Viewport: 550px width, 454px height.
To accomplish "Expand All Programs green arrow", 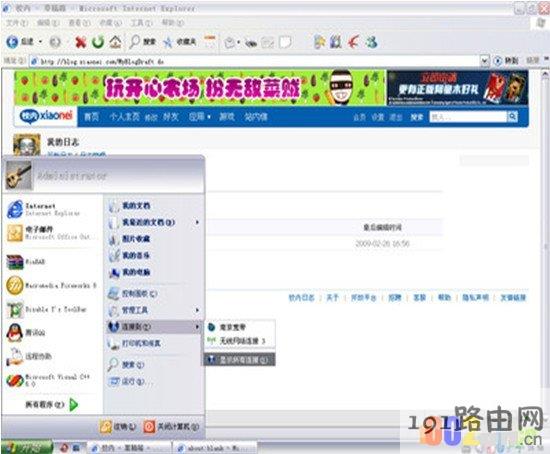I will [x=74, y=405].
